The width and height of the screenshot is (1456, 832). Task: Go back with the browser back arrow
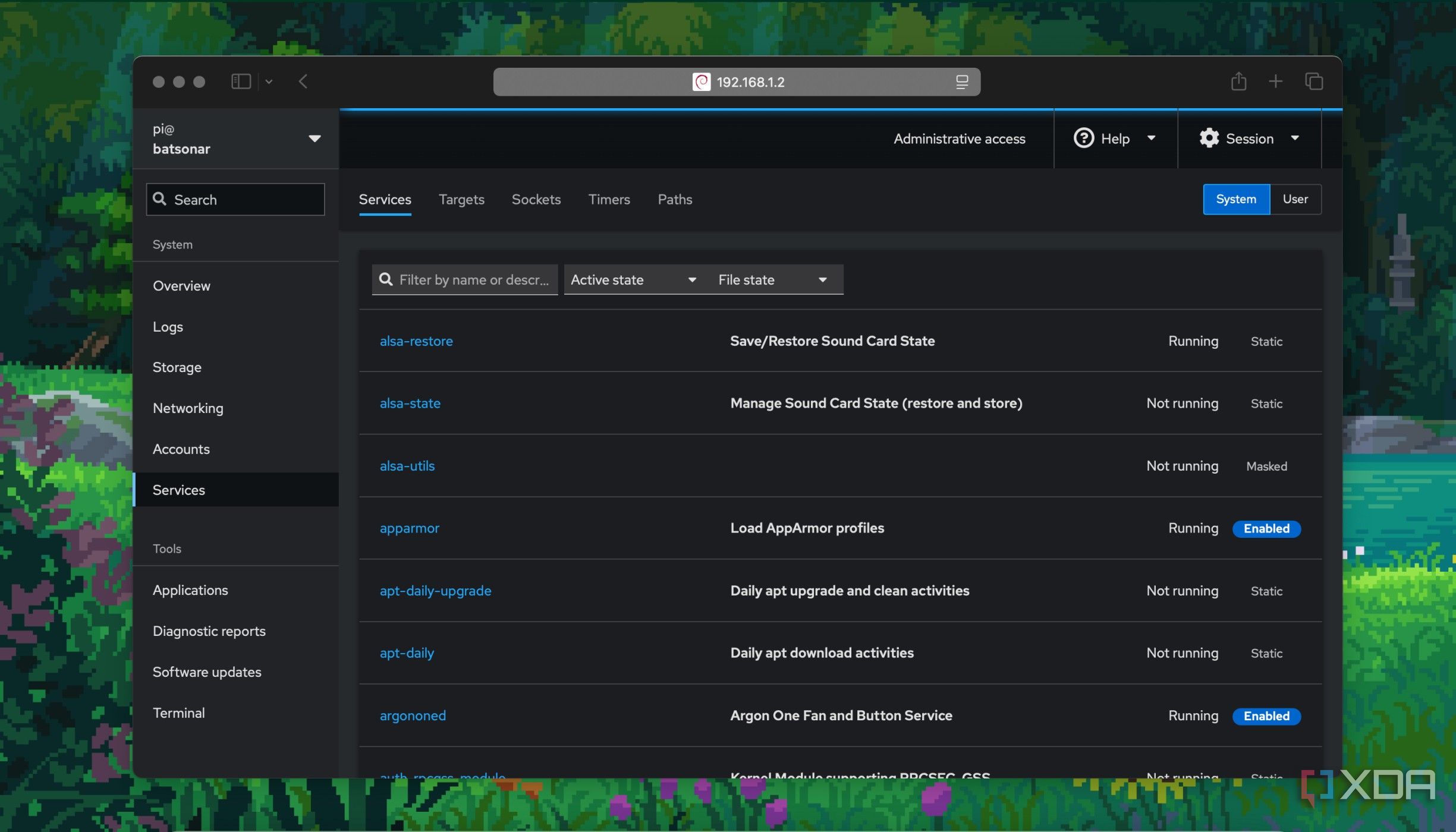pos(303,81)
